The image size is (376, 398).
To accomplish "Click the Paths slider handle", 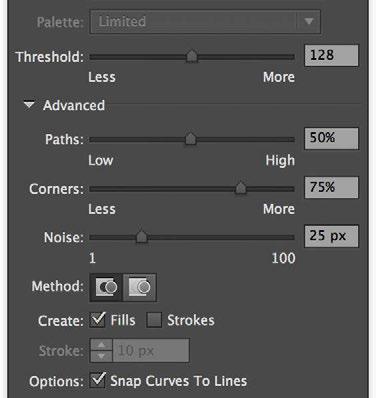I will 190,139.
